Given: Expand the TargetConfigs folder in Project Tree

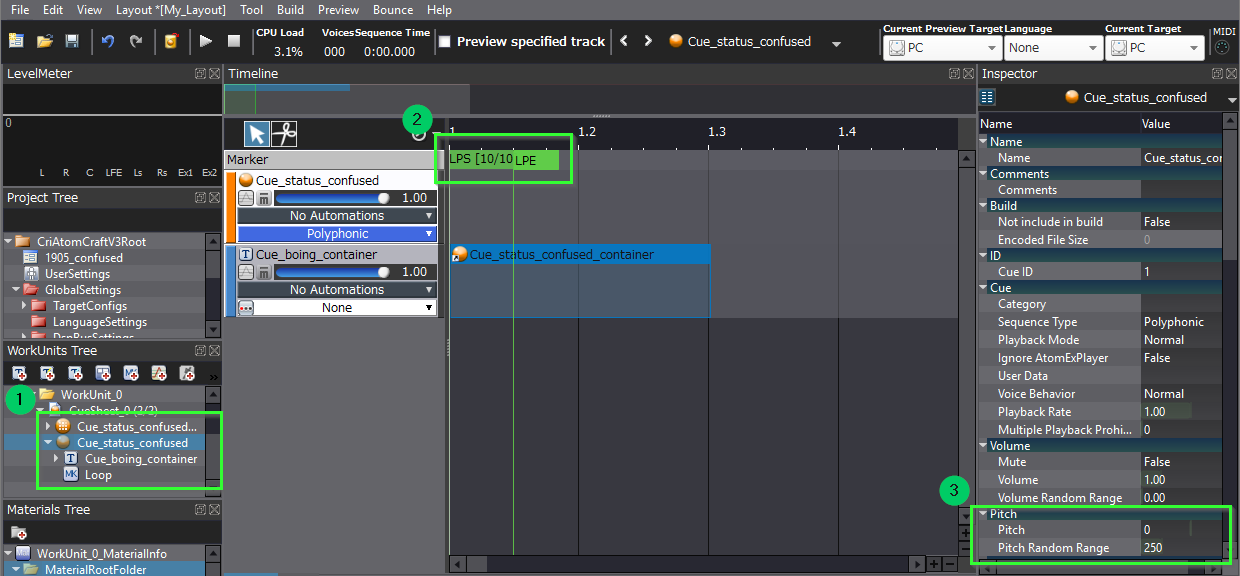Looking at the screenshot, I should point(24,306).
